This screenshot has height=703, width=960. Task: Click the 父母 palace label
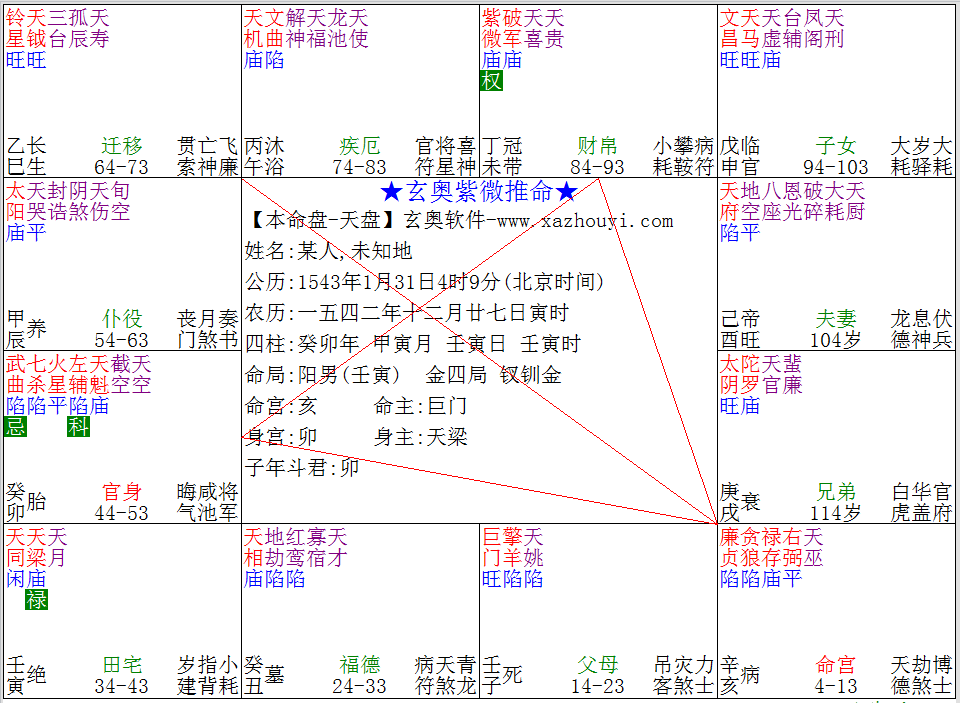coord(598,664)
